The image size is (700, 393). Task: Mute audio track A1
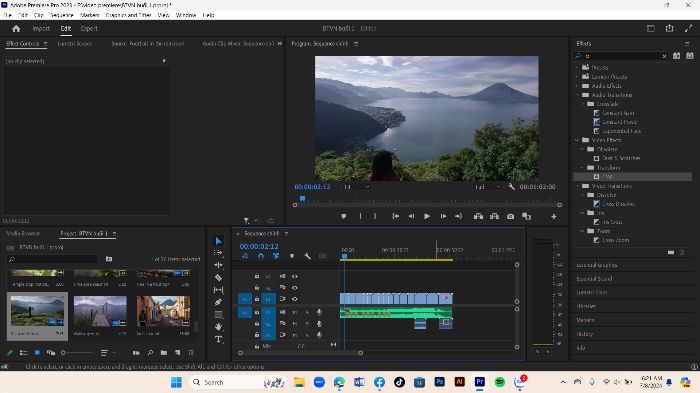pyautogui.click(x=295, y=312)
